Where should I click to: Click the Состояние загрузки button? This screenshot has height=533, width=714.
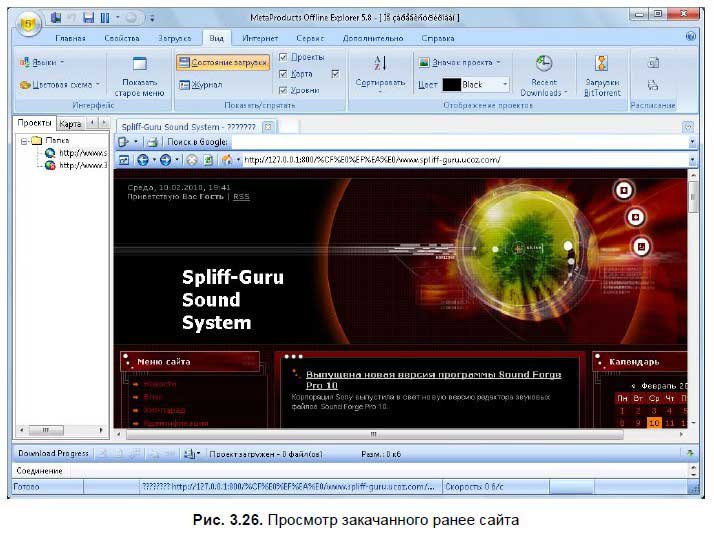click(x=223, y=62)
